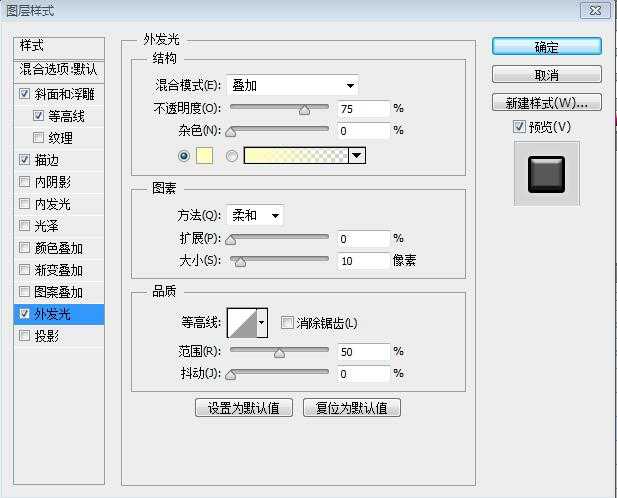The image size is (617, 498).
Task: Uncheck the 等高线 sub-option checkbox
Action: point(38,116)
